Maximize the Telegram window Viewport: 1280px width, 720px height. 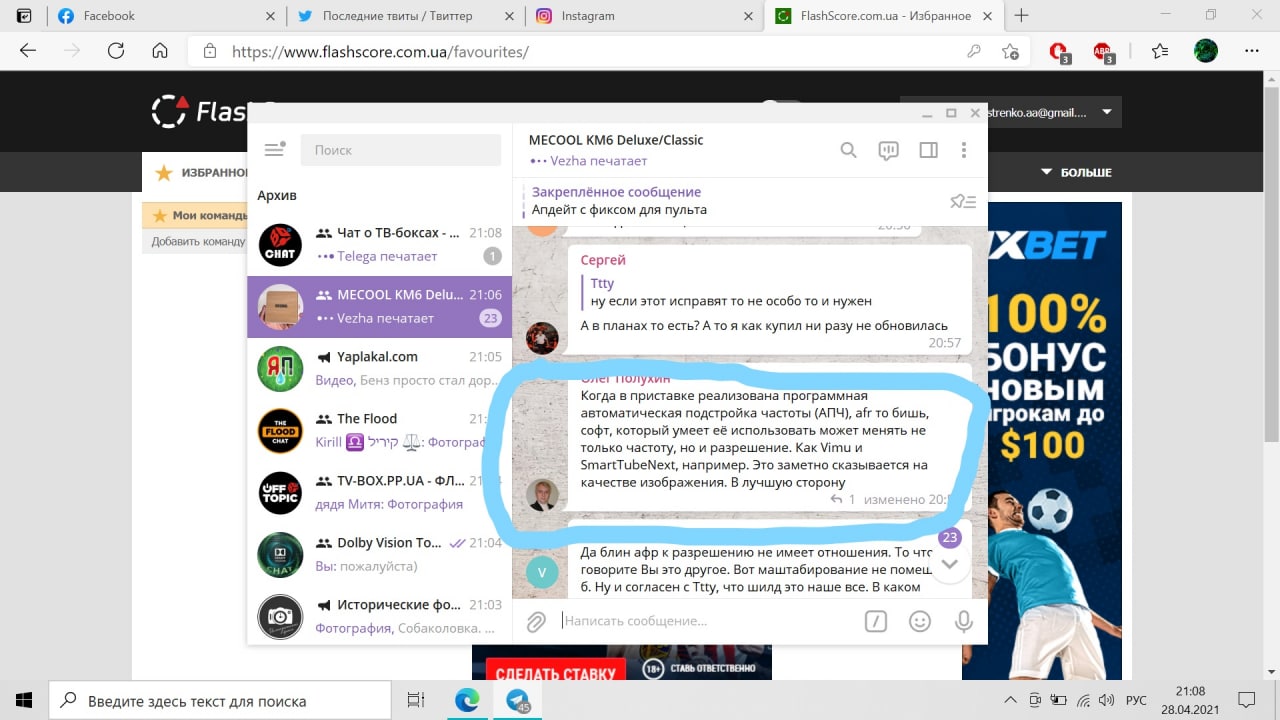point(951,113)
